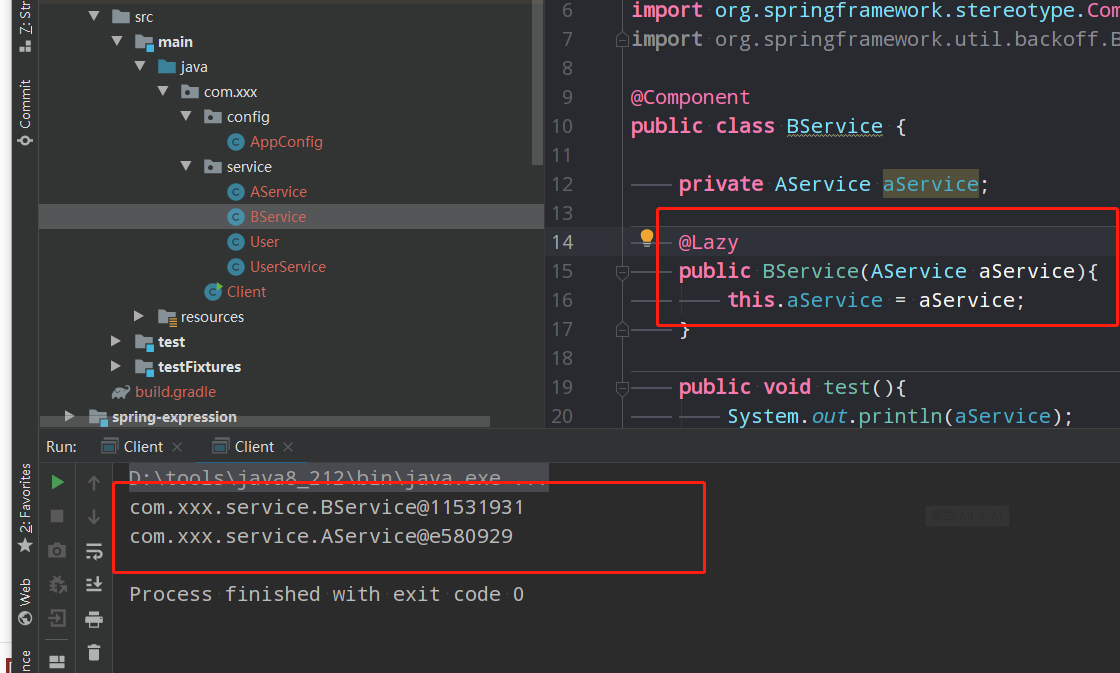Click the project tree vertical scrollbar
Screen dimensions: 1120x673
(x=538, y=83)
